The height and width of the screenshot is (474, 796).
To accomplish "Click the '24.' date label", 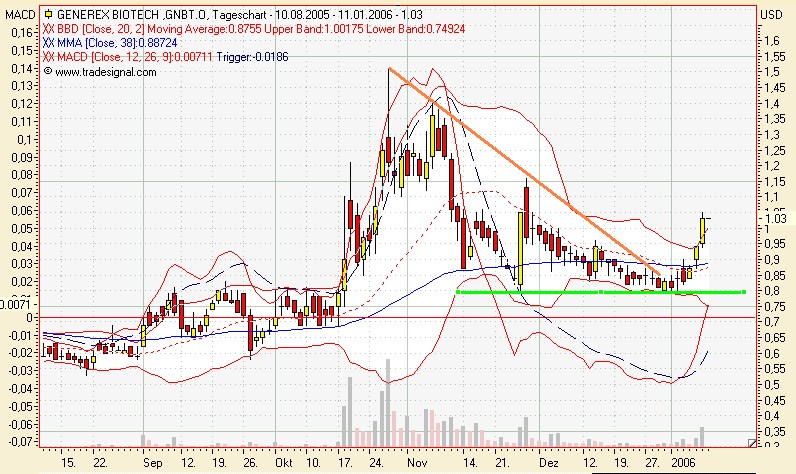I will click(x=376, y=463).
